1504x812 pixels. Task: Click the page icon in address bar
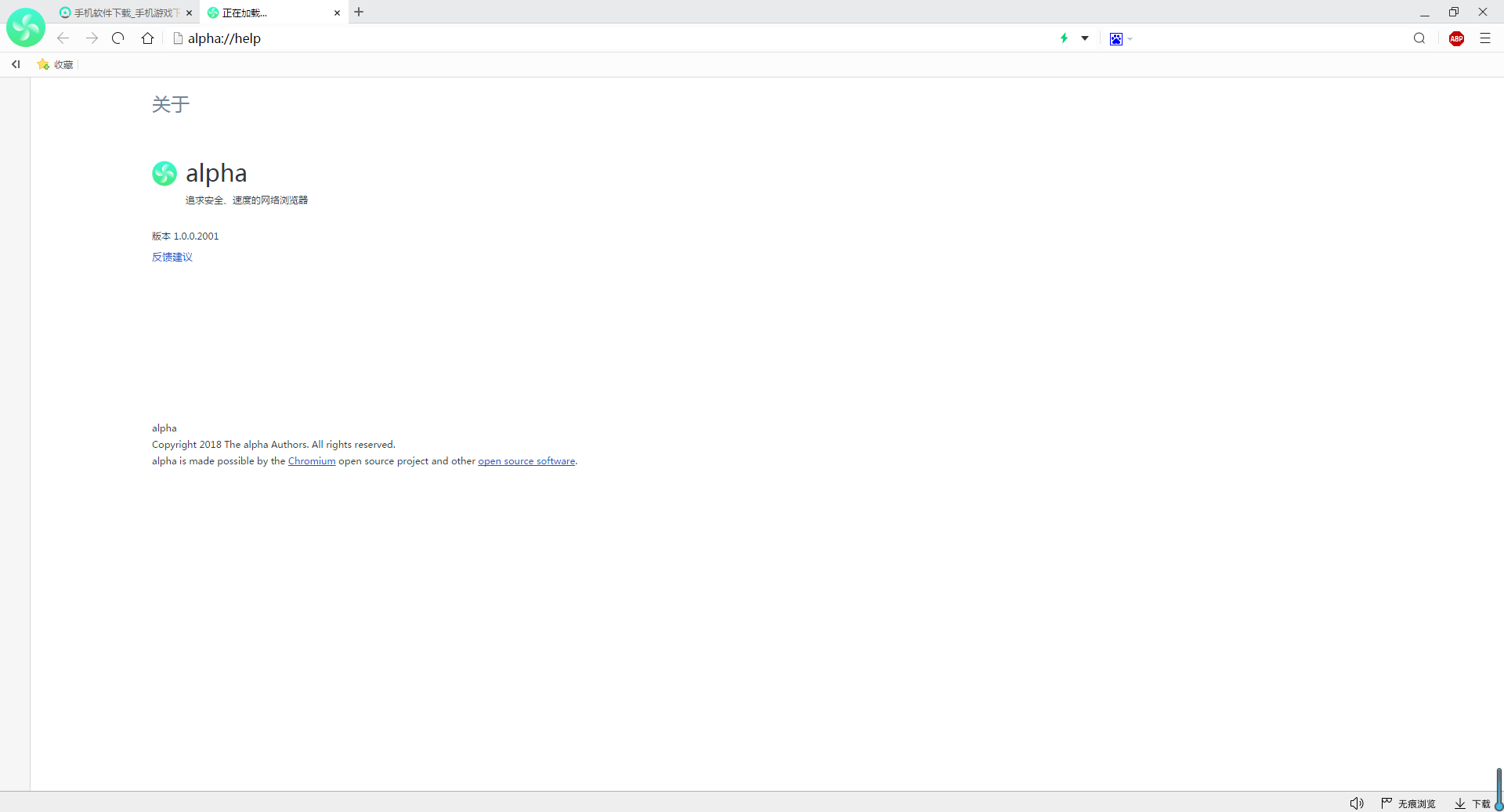178,38
